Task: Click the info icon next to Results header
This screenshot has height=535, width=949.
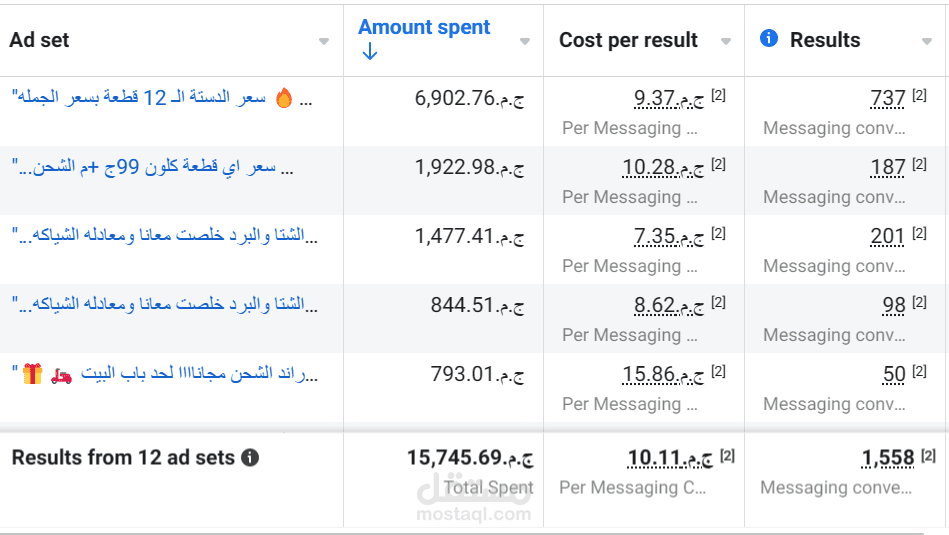Action: click(x=768, y=38)
